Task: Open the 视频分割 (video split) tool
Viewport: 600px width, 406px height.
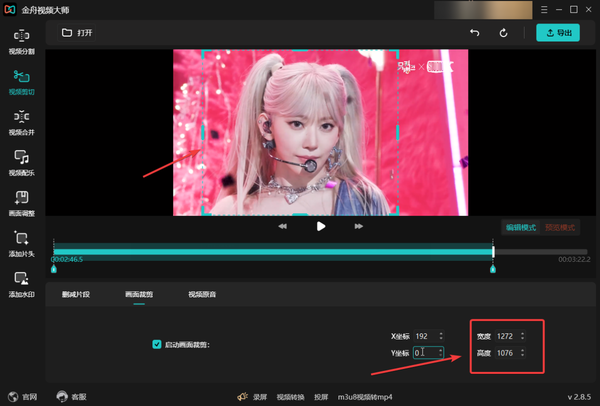Action: click(21, 40)
